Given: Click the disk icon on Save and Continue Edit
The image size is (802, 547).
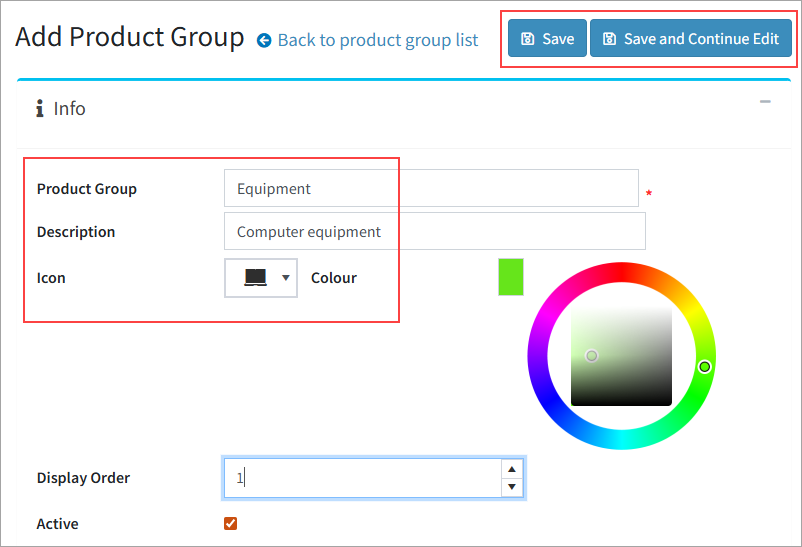Looking at the screenshot, I should click(609, 39).
